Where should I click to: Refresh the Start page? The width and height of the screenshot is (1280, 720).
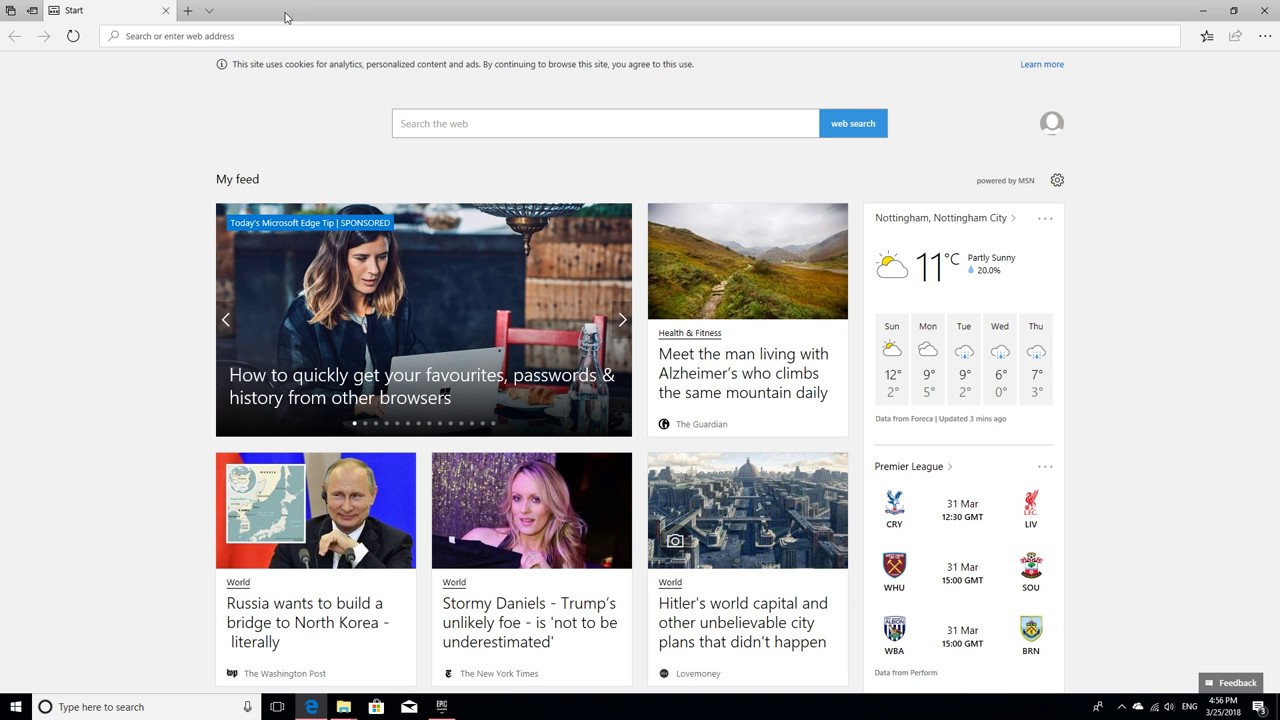73,36
